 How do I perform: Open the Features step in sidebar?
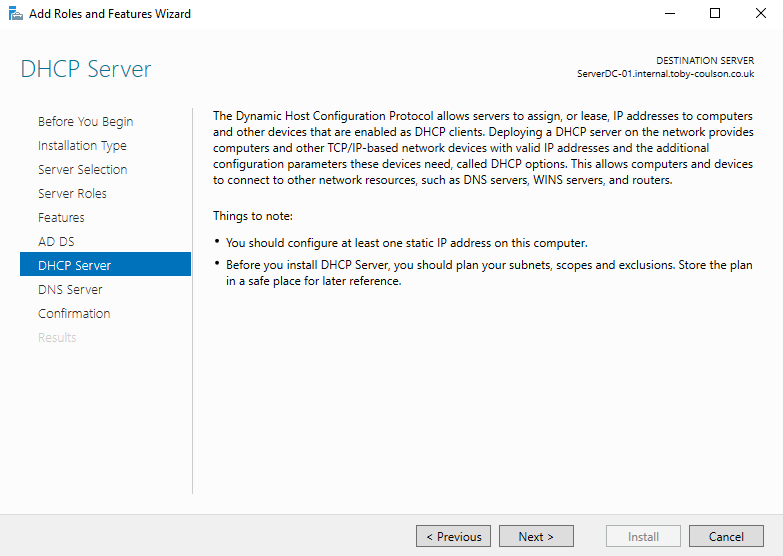point(61,218)
